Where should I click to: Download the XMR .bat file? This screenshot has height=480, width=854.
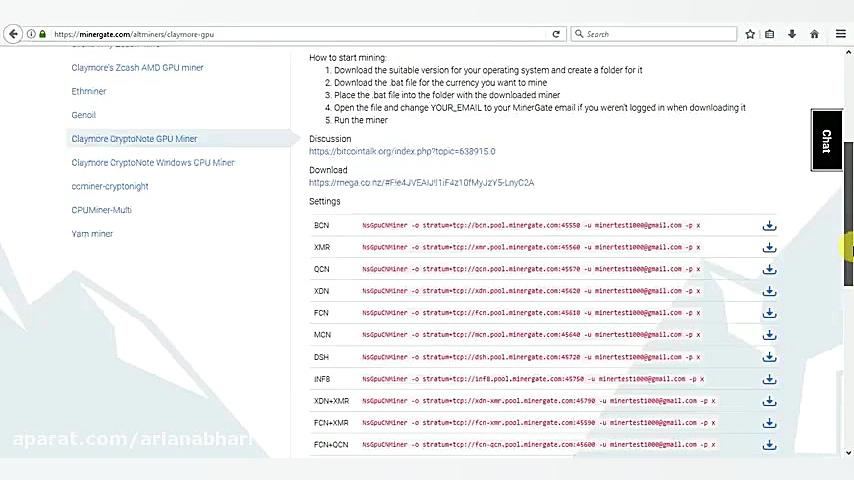click(x=769, y=247)
